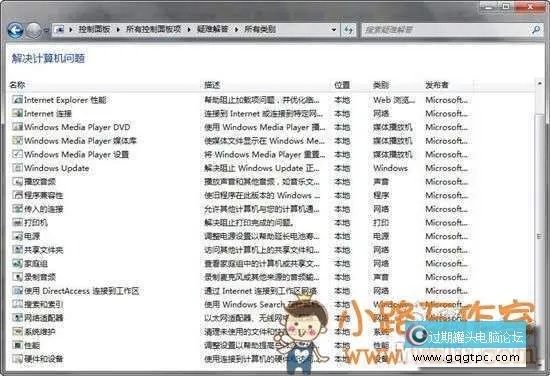
Task: Click the Forward navigation arrow button
Action: 34,30
